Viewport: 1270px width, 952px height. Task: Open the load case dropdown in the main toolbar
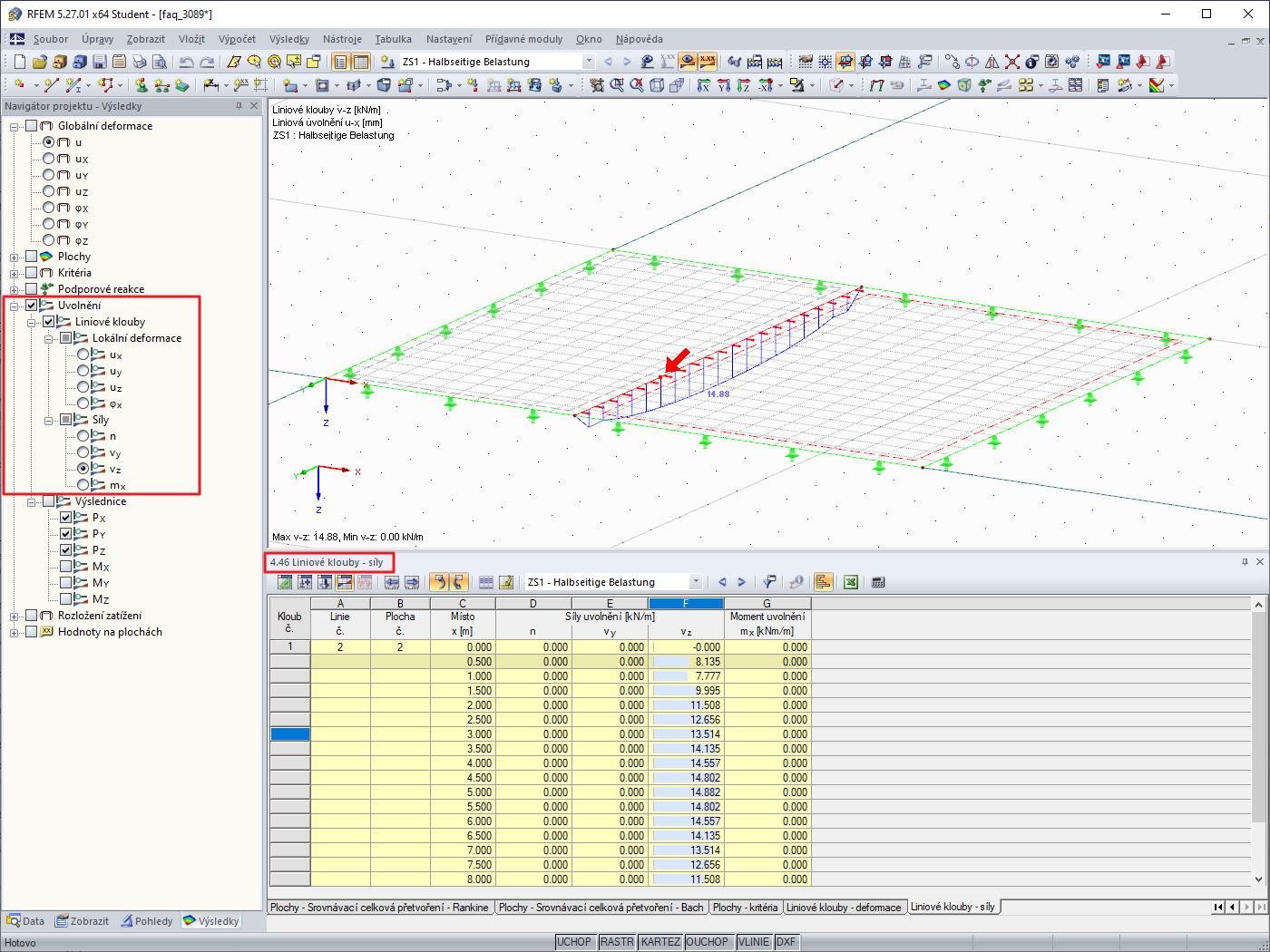(589, 62)
